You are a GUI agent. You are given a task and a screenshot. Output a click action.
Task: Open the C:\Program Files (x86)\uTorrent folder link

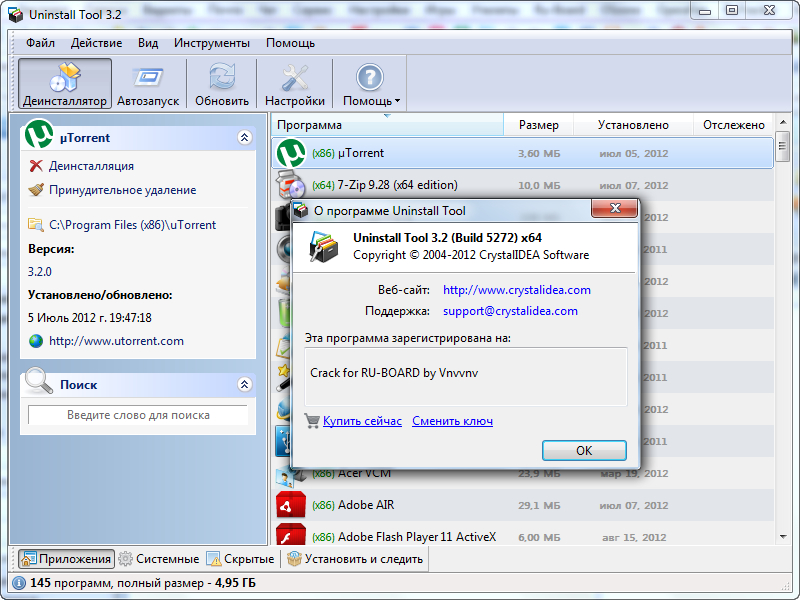pyautogui.click(x=133, y=224)
